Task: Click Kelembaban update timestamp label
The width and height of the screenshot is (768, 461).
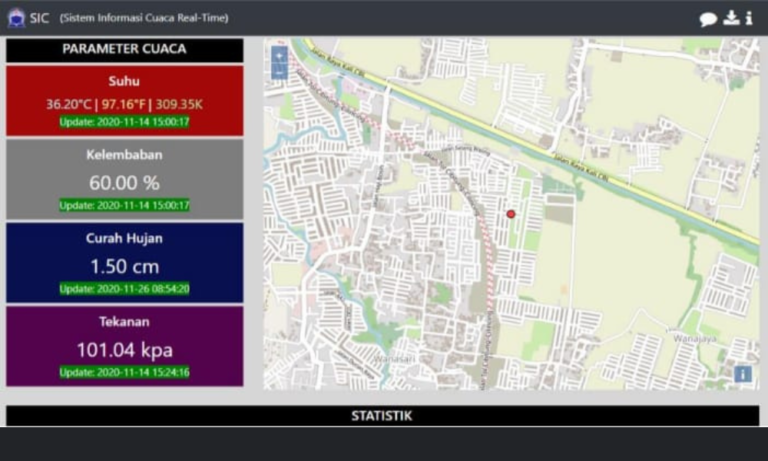Action: (124, 205)
